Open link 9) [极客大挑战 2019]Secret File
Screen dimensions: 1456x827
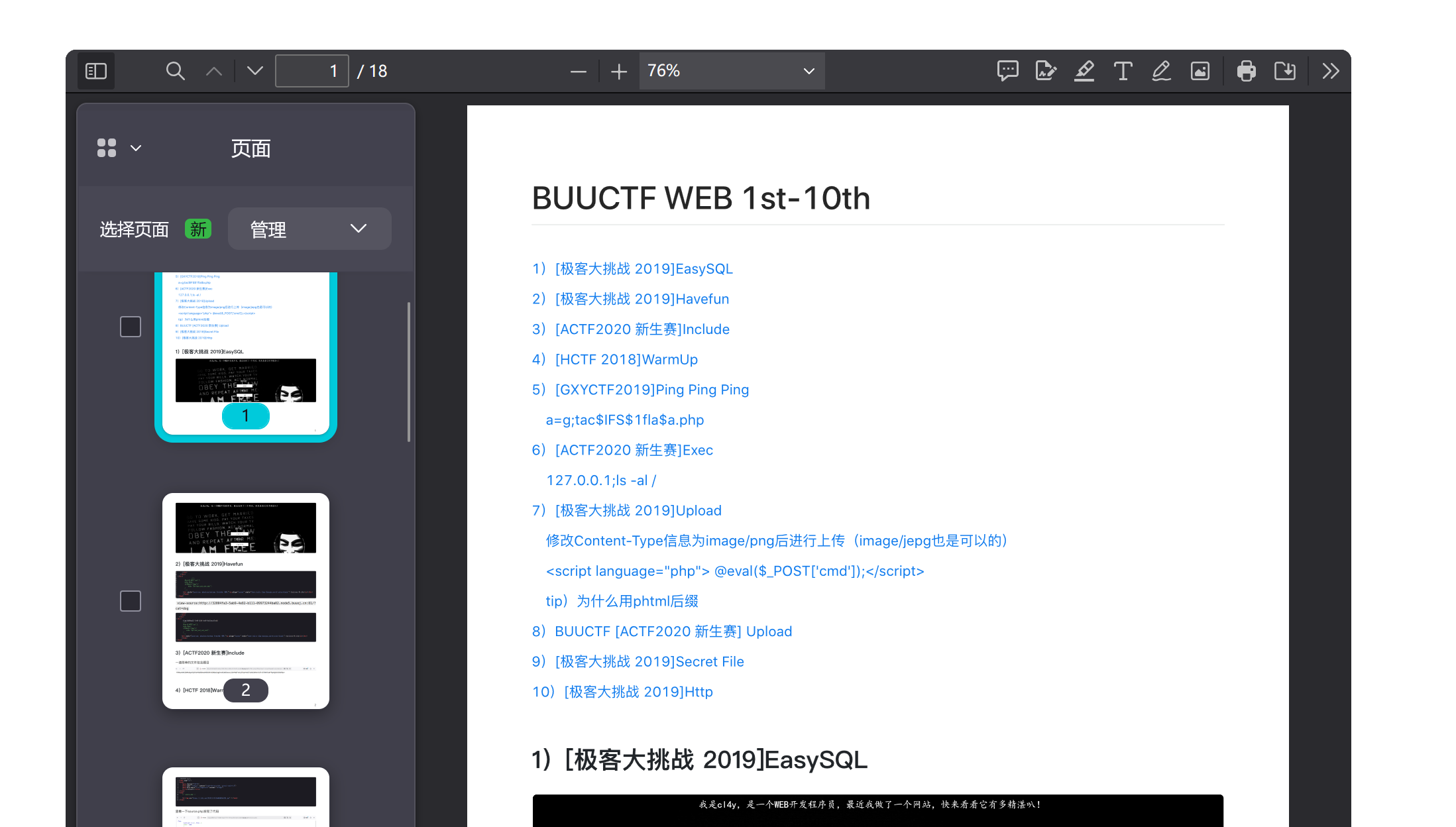(638, 662)
